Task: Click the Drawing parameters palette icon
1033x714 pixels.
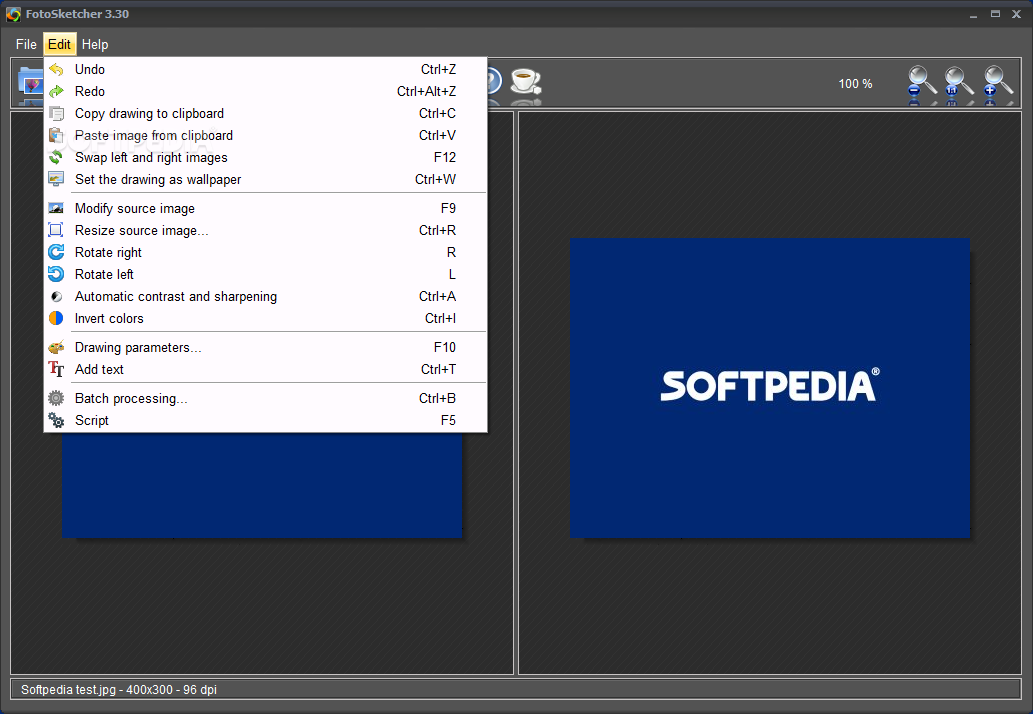Action: point(57,347)
